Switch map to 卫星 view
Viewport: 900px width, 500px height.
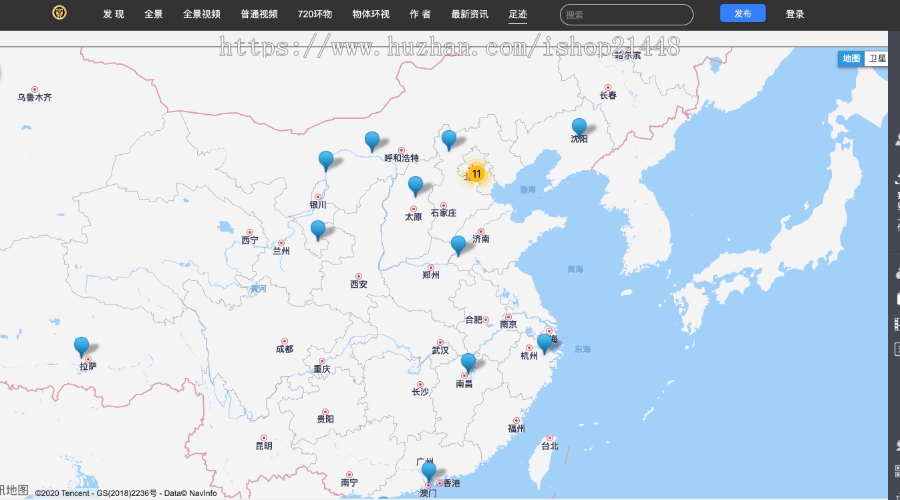pyautogui.click(x=876, y=58)
